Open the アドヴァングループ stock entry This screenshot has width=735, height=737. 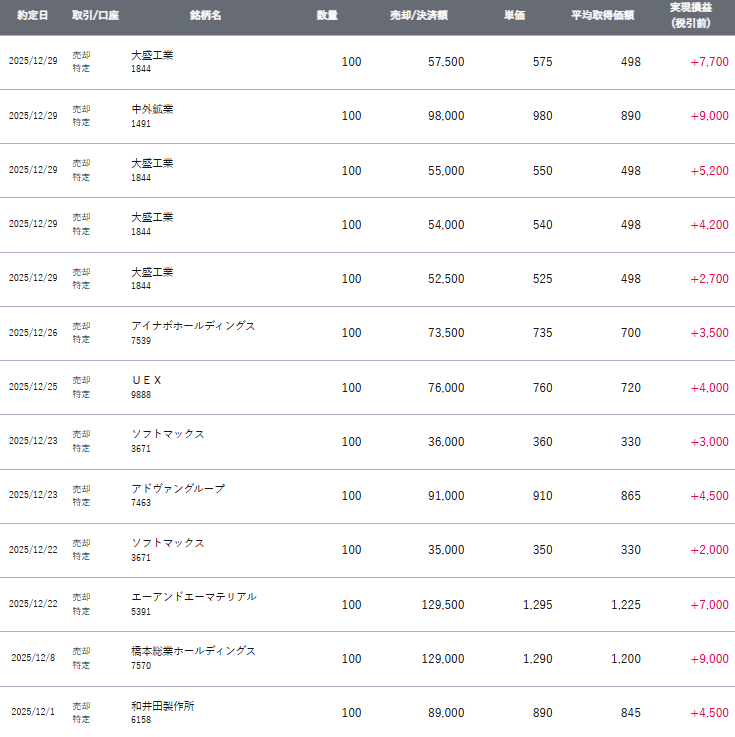[178, 488]
